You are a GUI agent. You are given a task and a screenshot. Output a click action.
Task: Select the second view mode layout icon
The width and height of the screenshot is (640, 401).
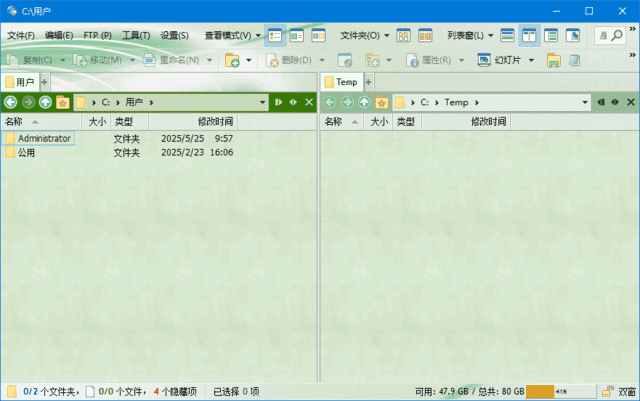pos(297,36)
